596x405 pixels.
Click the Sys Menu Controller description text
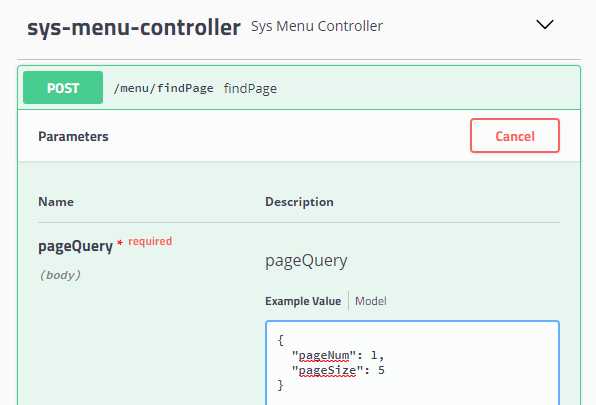click(317, 26)
